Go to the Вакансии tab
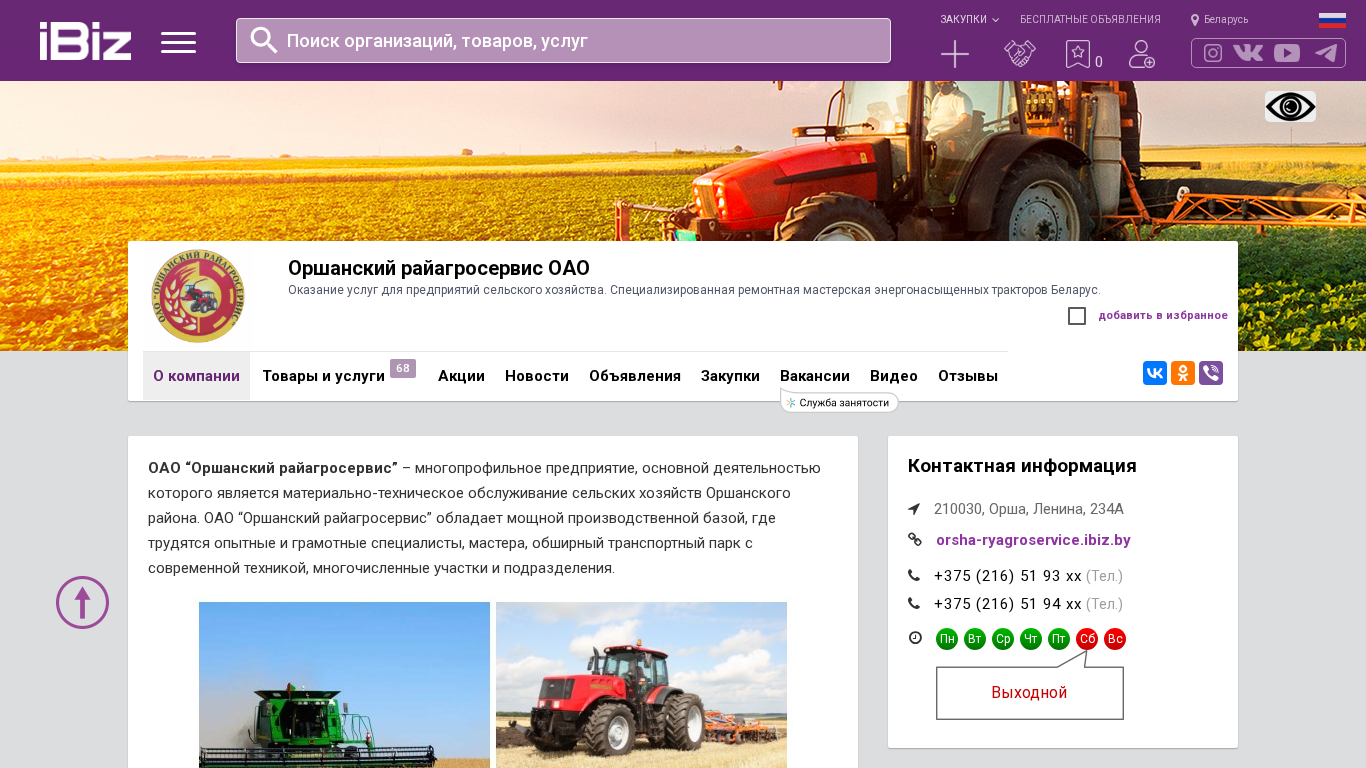This screenshot has height=768, width=1366. click(x=815, y=376)
